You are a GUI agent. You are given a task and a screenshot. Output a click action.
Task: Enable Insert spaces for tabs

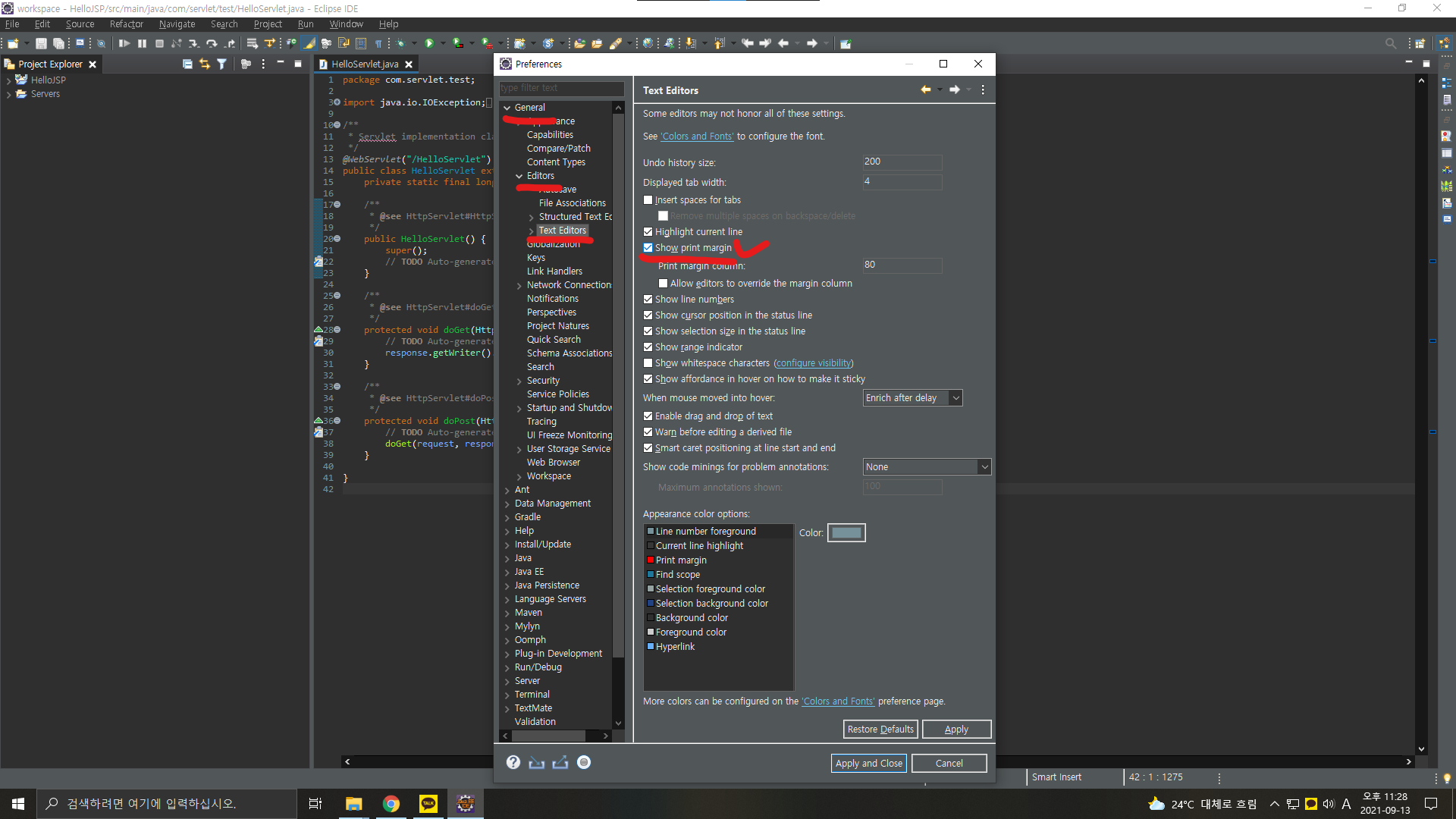pyautogui.click(x=648, y=200)
